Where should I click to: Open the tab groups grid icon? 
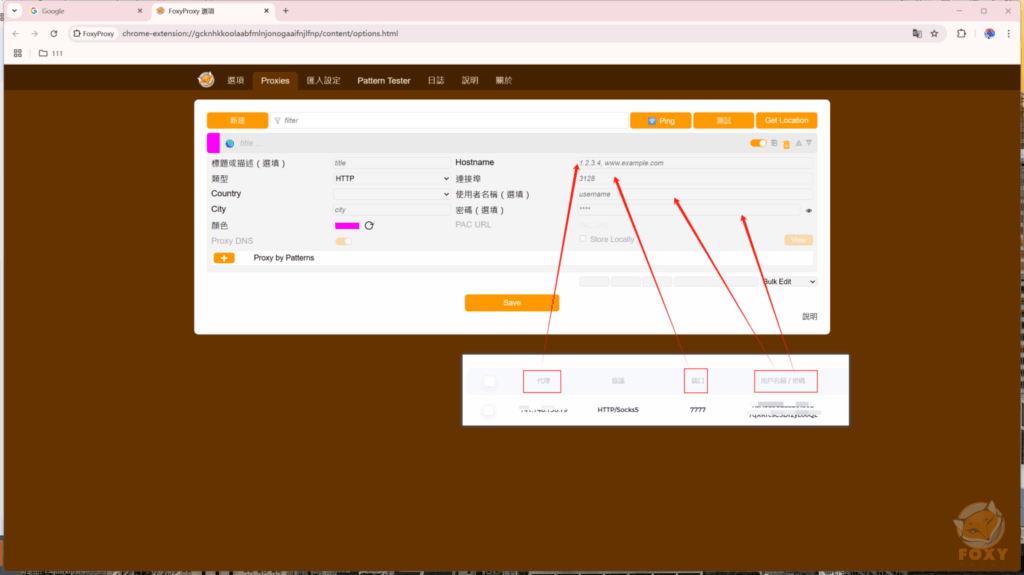click(18, 54)
